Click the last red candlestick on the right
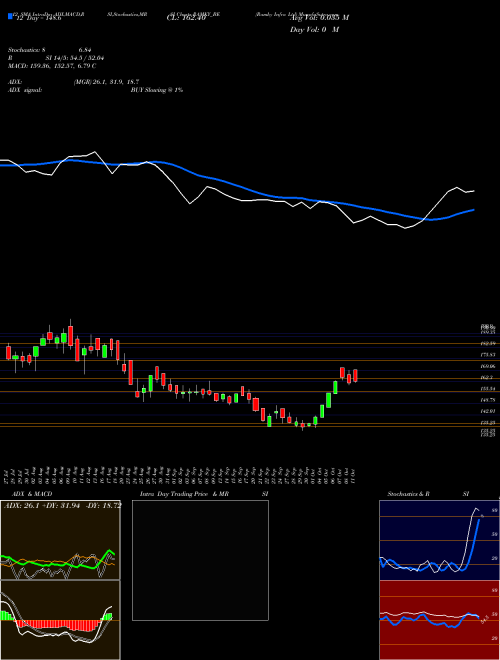The width and height of the screenshot is (500, 660). coord(356,375)
